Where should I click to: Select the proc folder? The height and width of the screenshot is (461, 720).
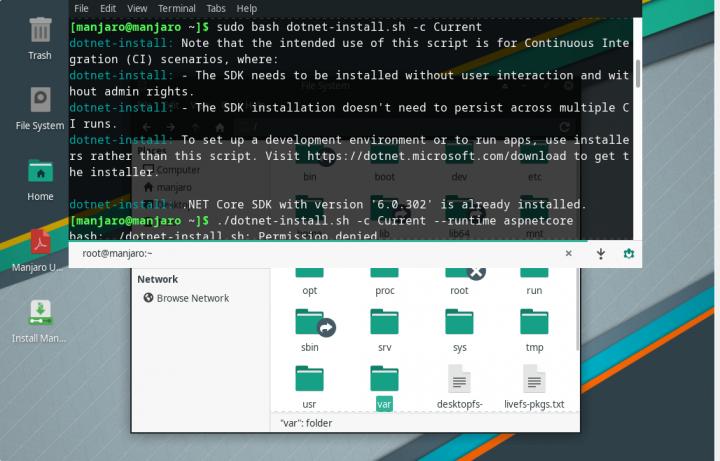click(384, 282)
